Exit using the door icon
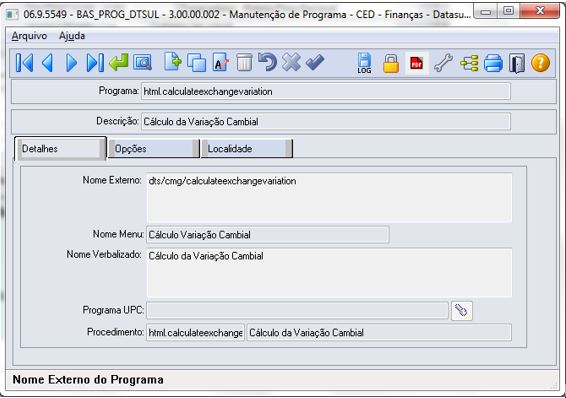This screenshot has width=566, height=398. click(x=517, y=63)
